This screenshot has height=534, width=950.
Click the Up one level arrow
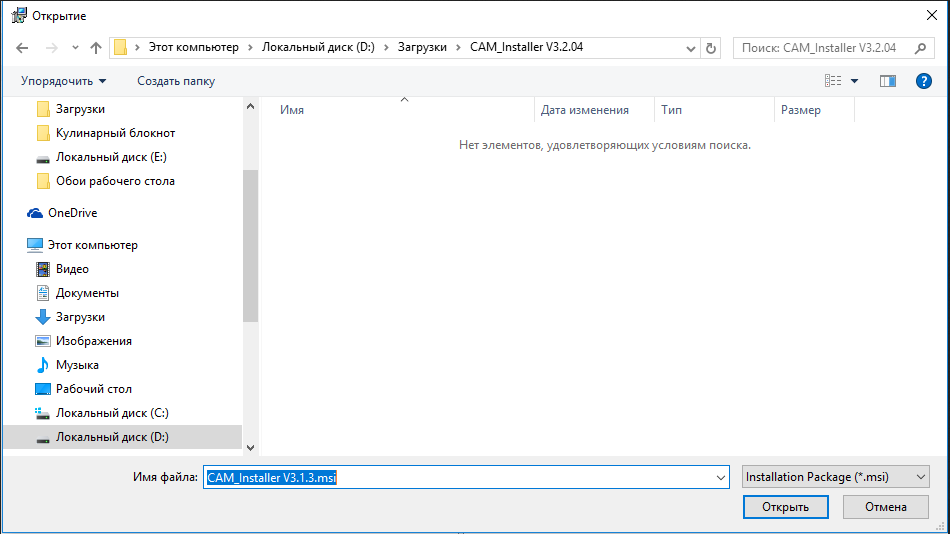(96, 47)
